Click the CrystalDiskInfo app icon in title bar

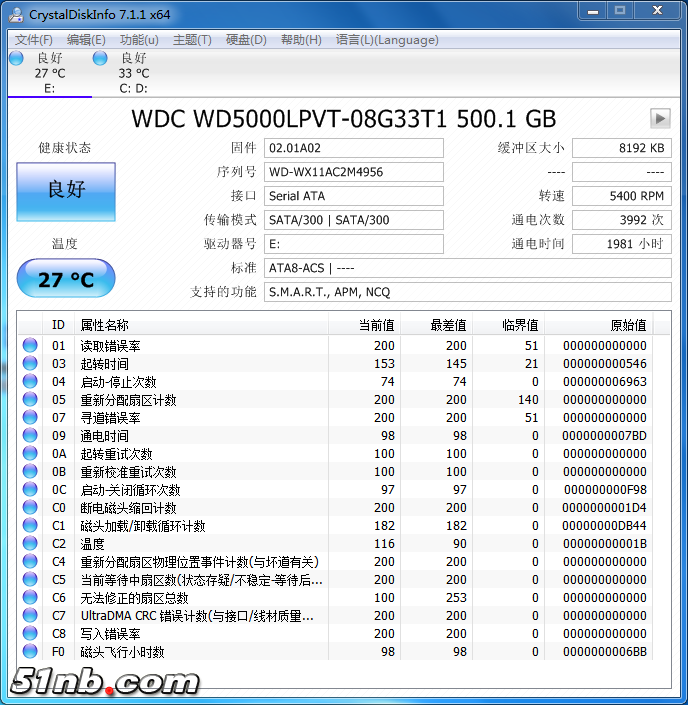[16, 13]
